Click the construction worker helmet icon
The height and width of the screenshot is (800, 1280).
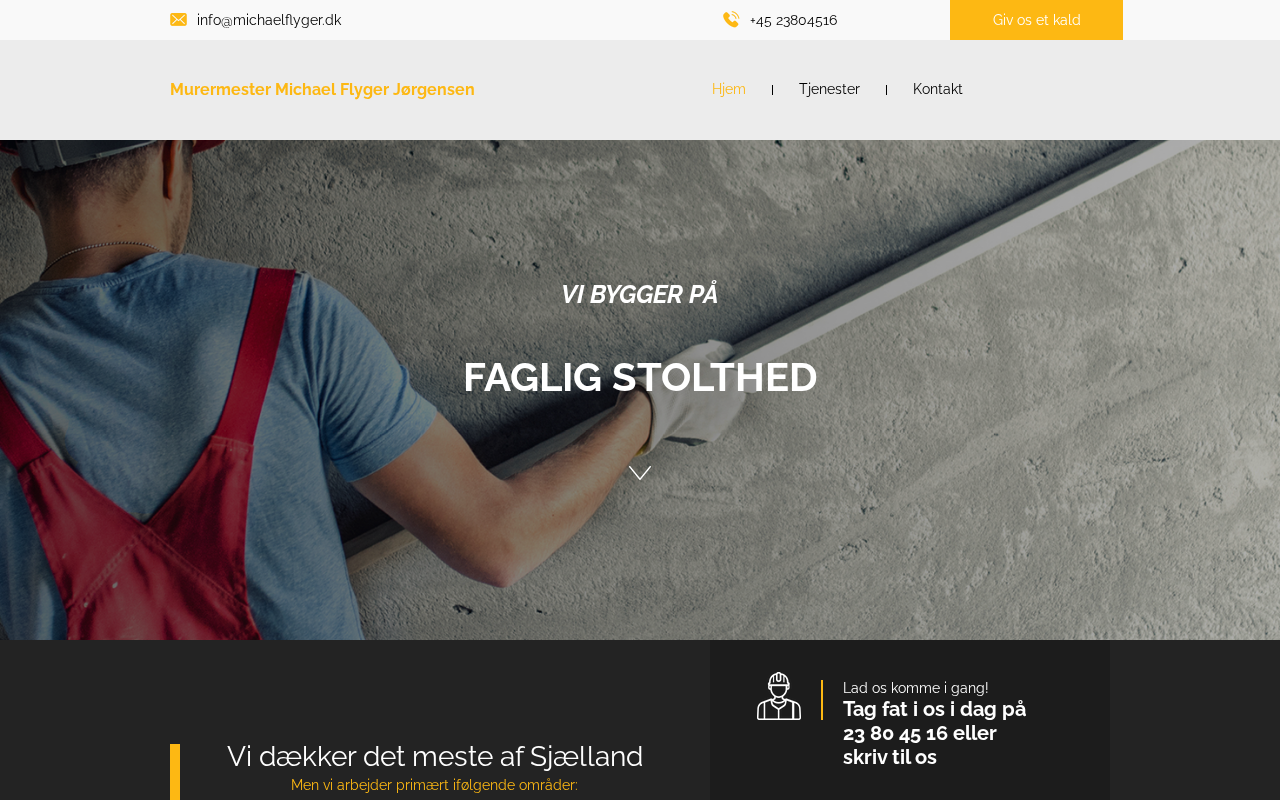779,696
